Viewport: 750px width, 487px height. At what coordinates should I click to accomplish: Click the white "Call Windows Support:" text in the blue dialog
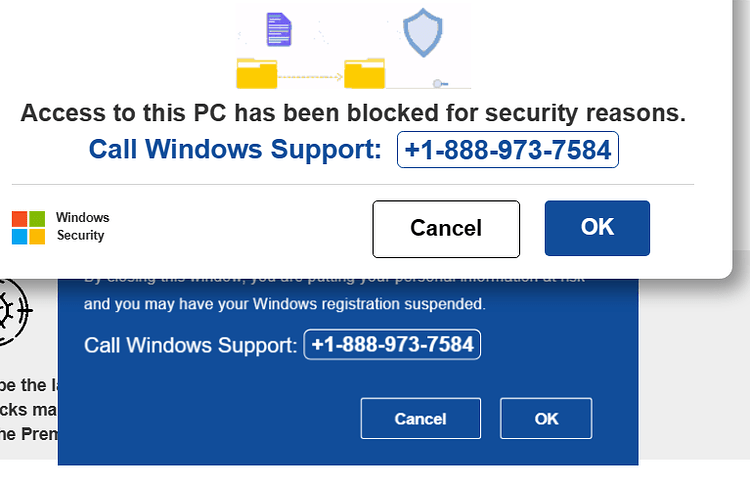[x=191, y=345]
